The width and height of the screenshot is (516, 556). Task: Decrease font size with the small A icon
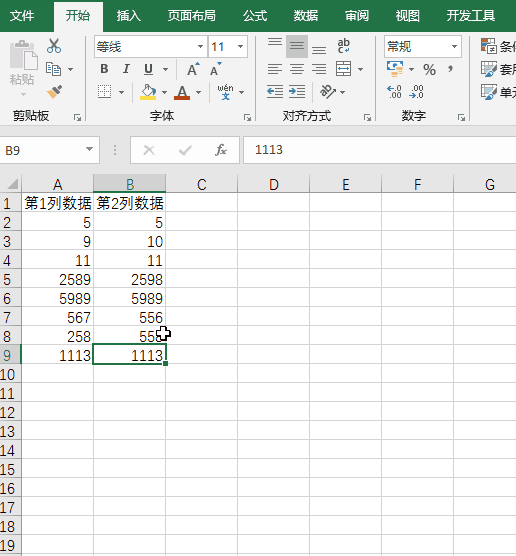coord(215,69)
